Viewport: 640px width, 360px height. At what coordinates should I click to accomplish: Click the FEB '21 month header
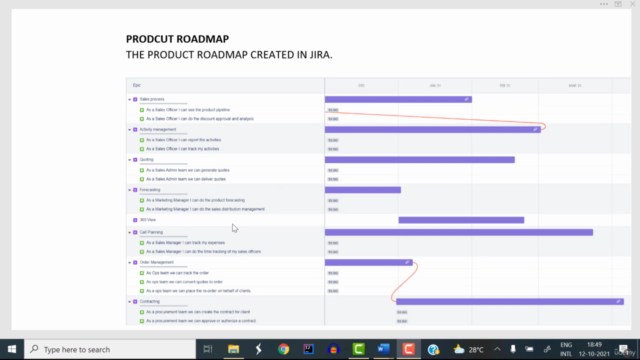(505, 86)
